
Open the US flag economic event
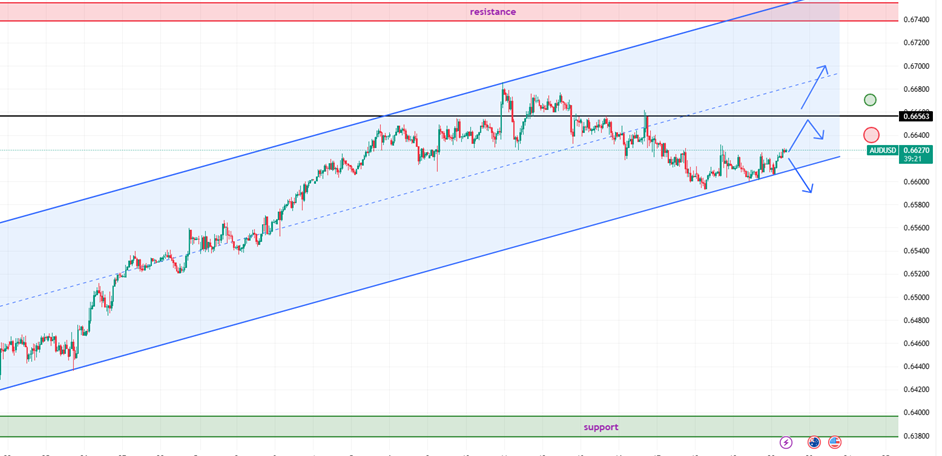tap(834, 442)
